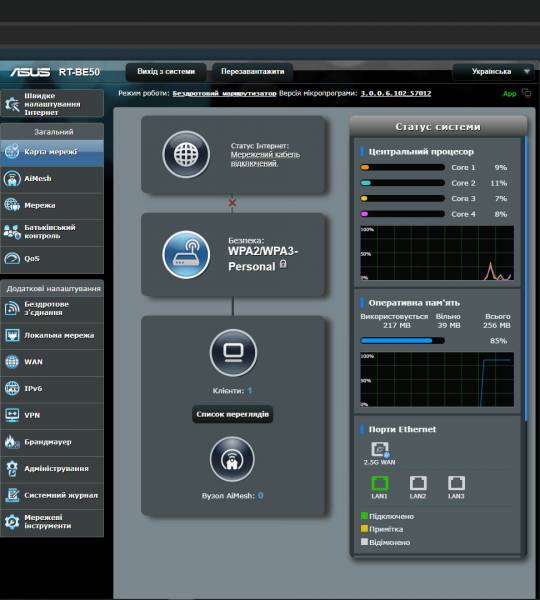The image size is (540, 600).
Task: Open the firmware version 3.0.0.6.102_57012 link
Action: point(396,93)
